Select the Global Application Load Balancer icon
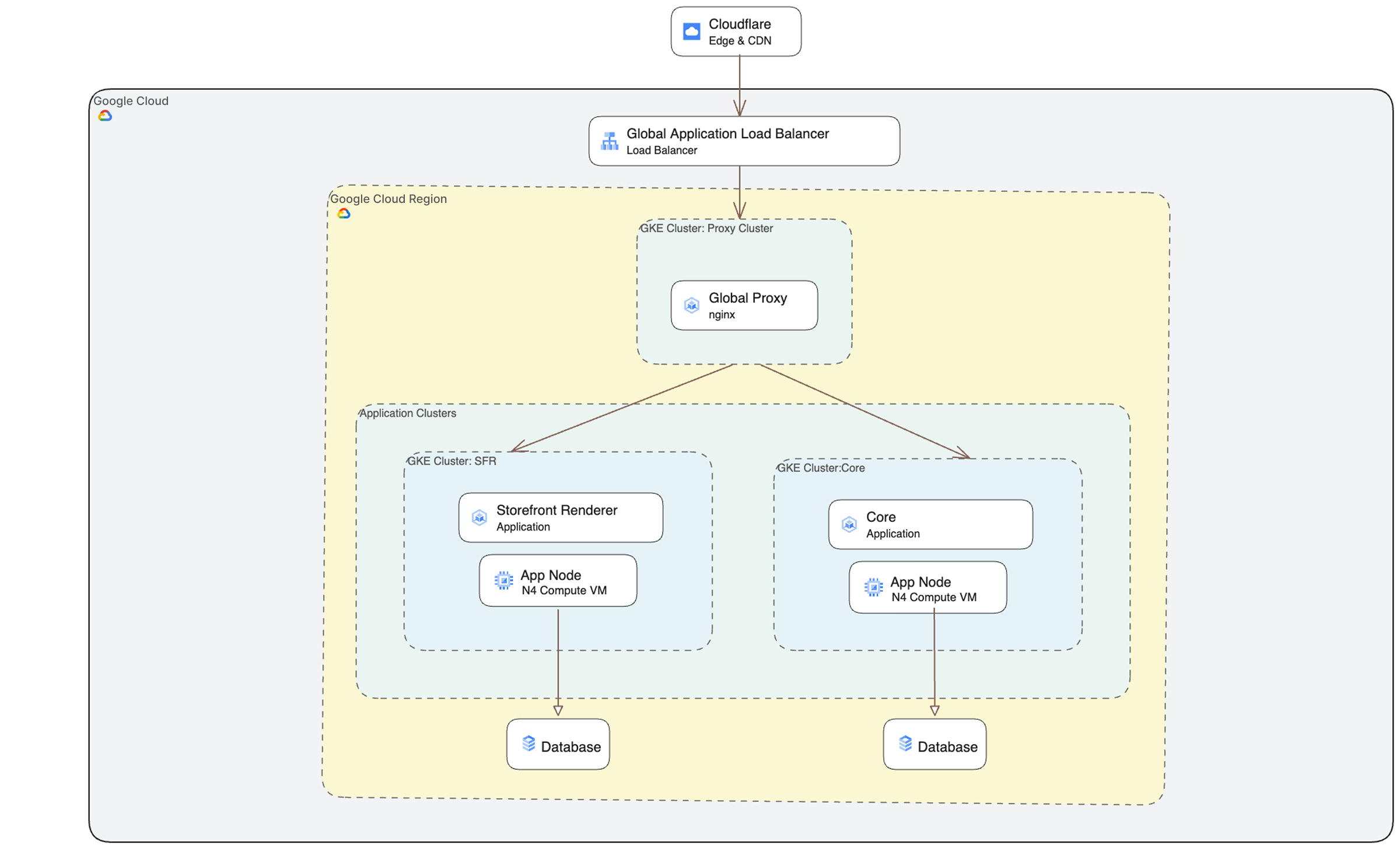 tap(609, 141)
